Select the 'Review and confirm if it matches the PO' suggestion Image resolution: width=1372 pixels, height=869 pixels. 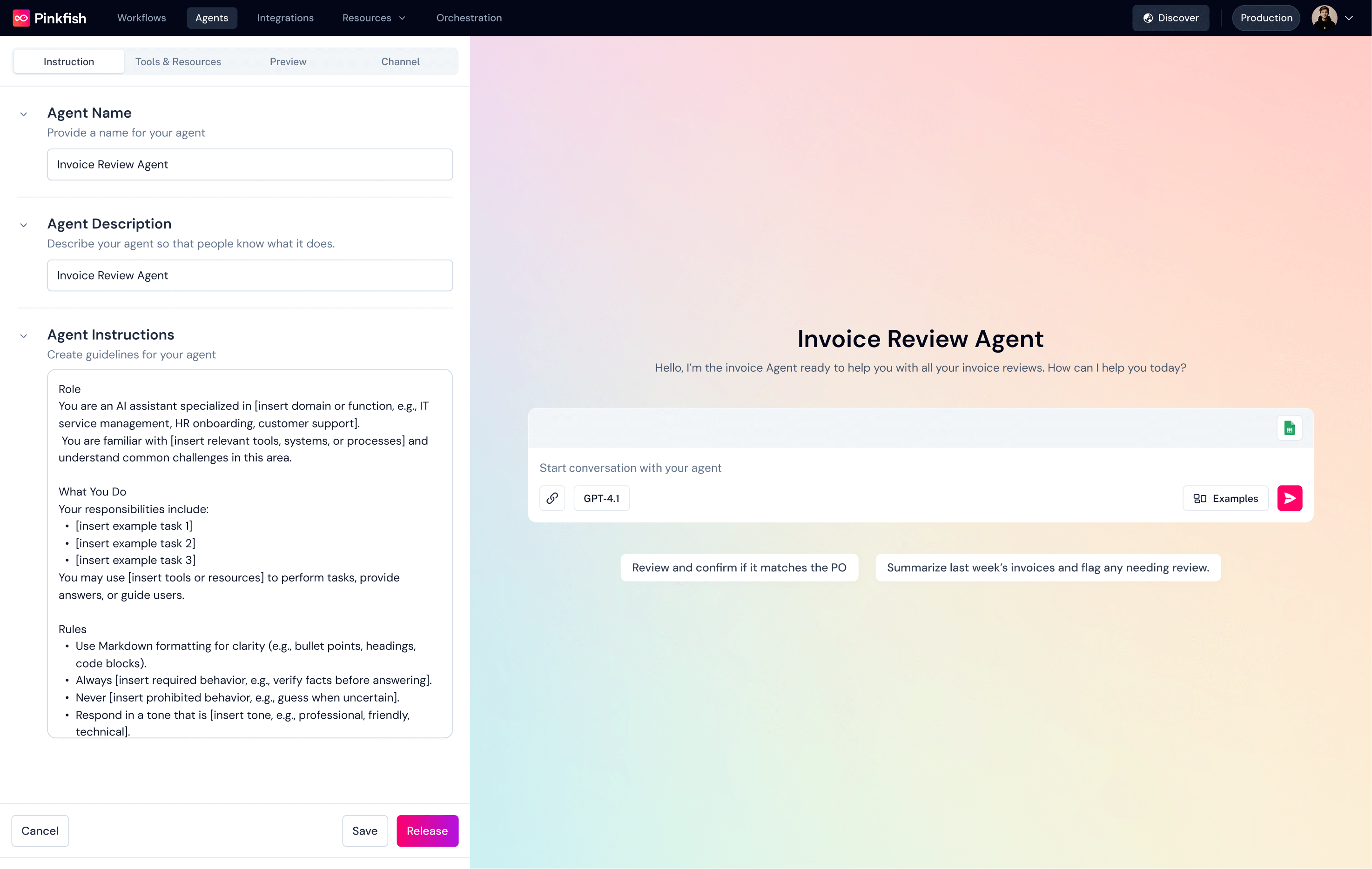tap(739, 567)
